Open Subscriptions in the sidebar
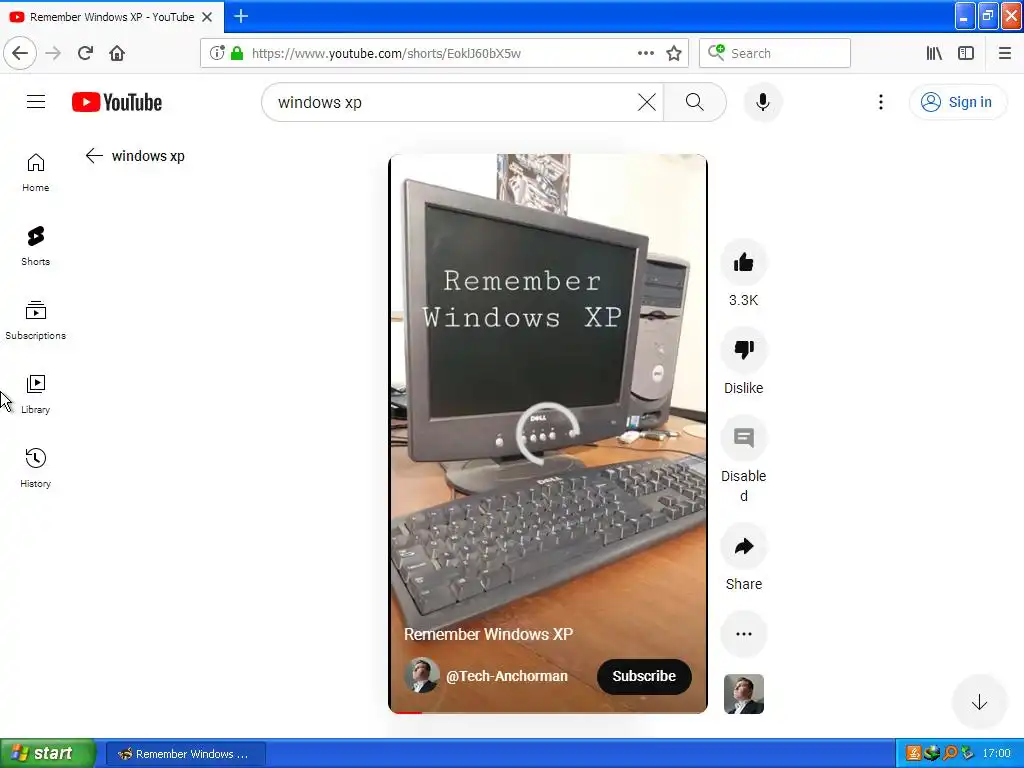The width and height of the screenshot is (1024, 768). tap(35, 320)
